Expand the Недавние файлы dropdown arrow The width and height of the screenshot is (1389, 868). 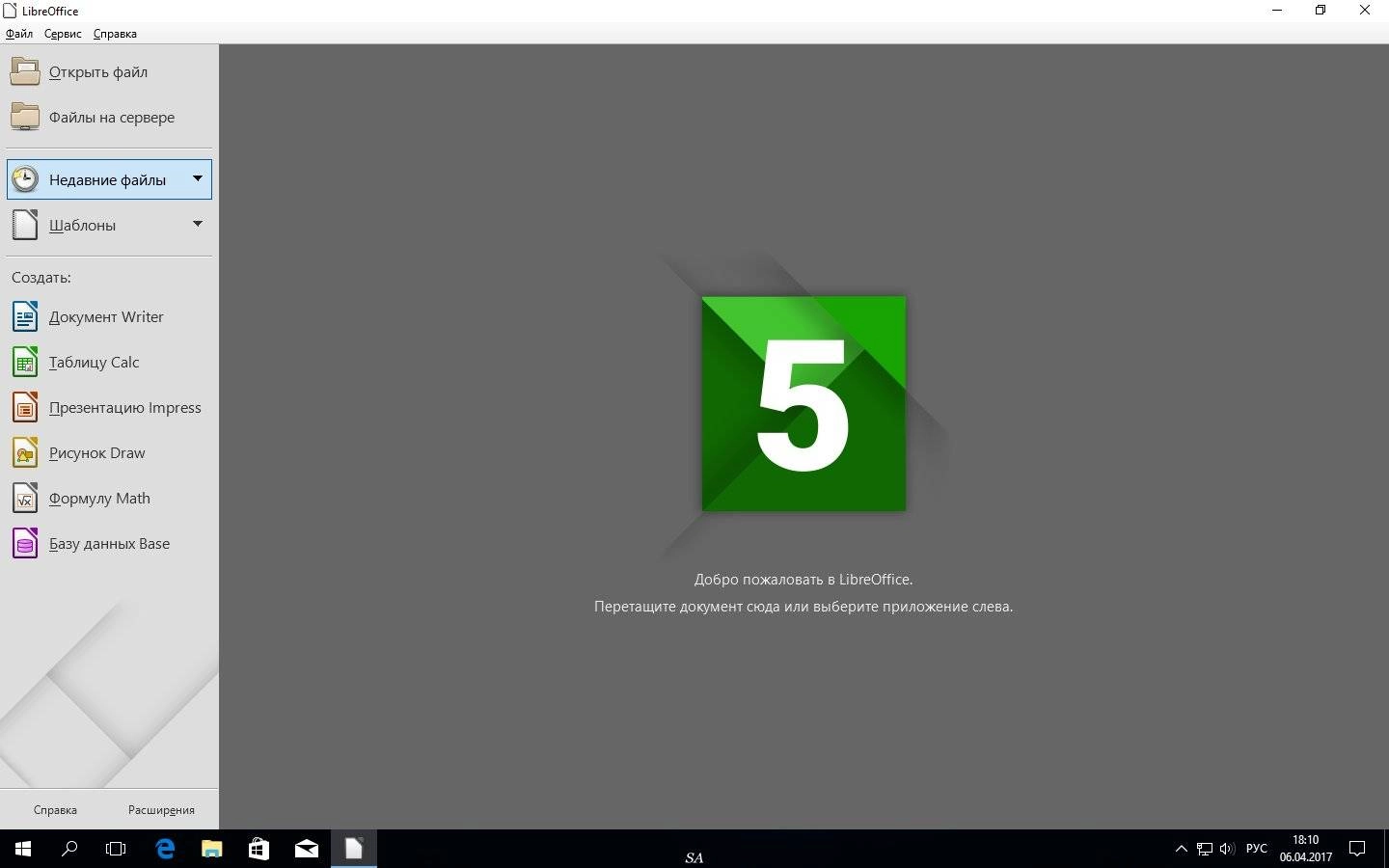pyautogui.click(x=198, y=178)
